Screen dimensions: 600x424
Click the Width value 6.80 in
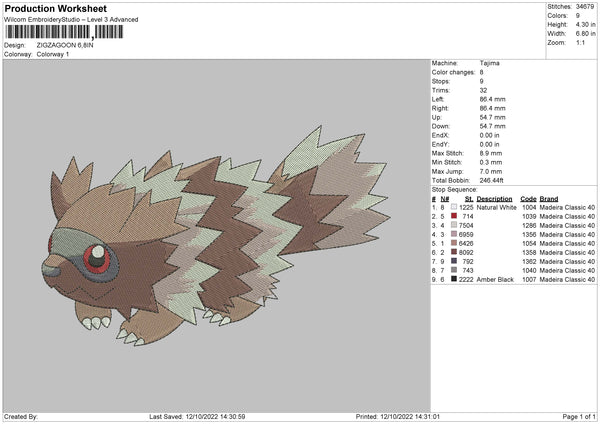click(x=585, y=34)
